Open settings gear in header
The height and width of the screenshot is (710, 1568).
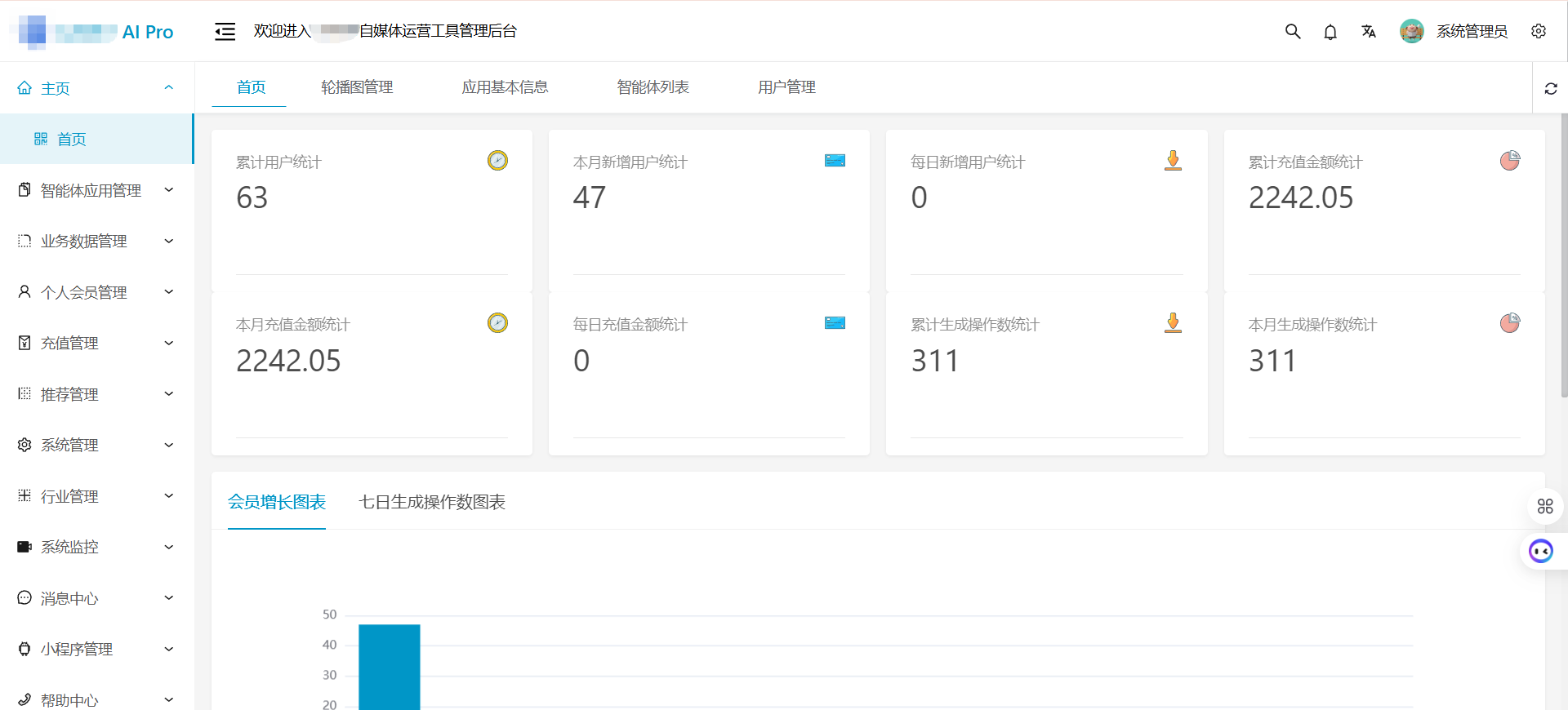[x=1539, y=31]
